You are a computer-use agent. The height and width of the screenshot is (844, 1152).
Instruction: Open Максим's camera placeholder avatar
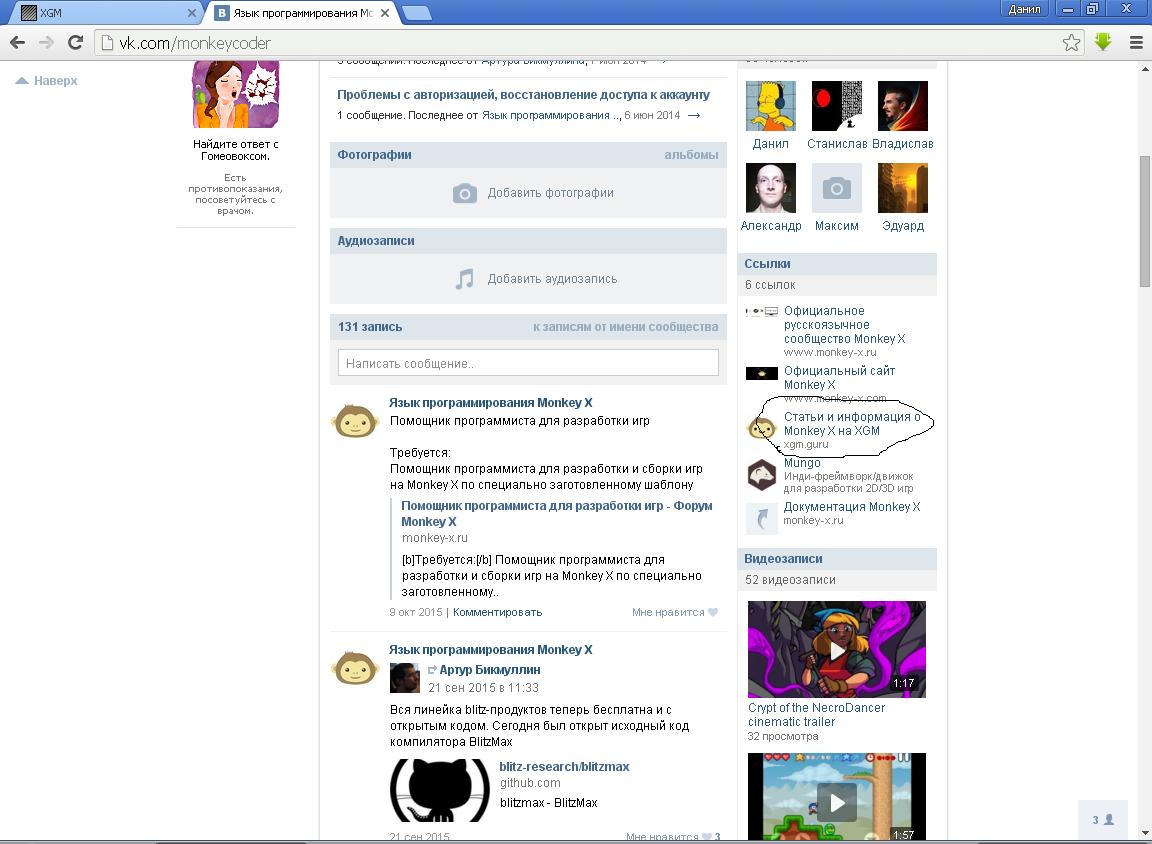click(x=837, y=188)
